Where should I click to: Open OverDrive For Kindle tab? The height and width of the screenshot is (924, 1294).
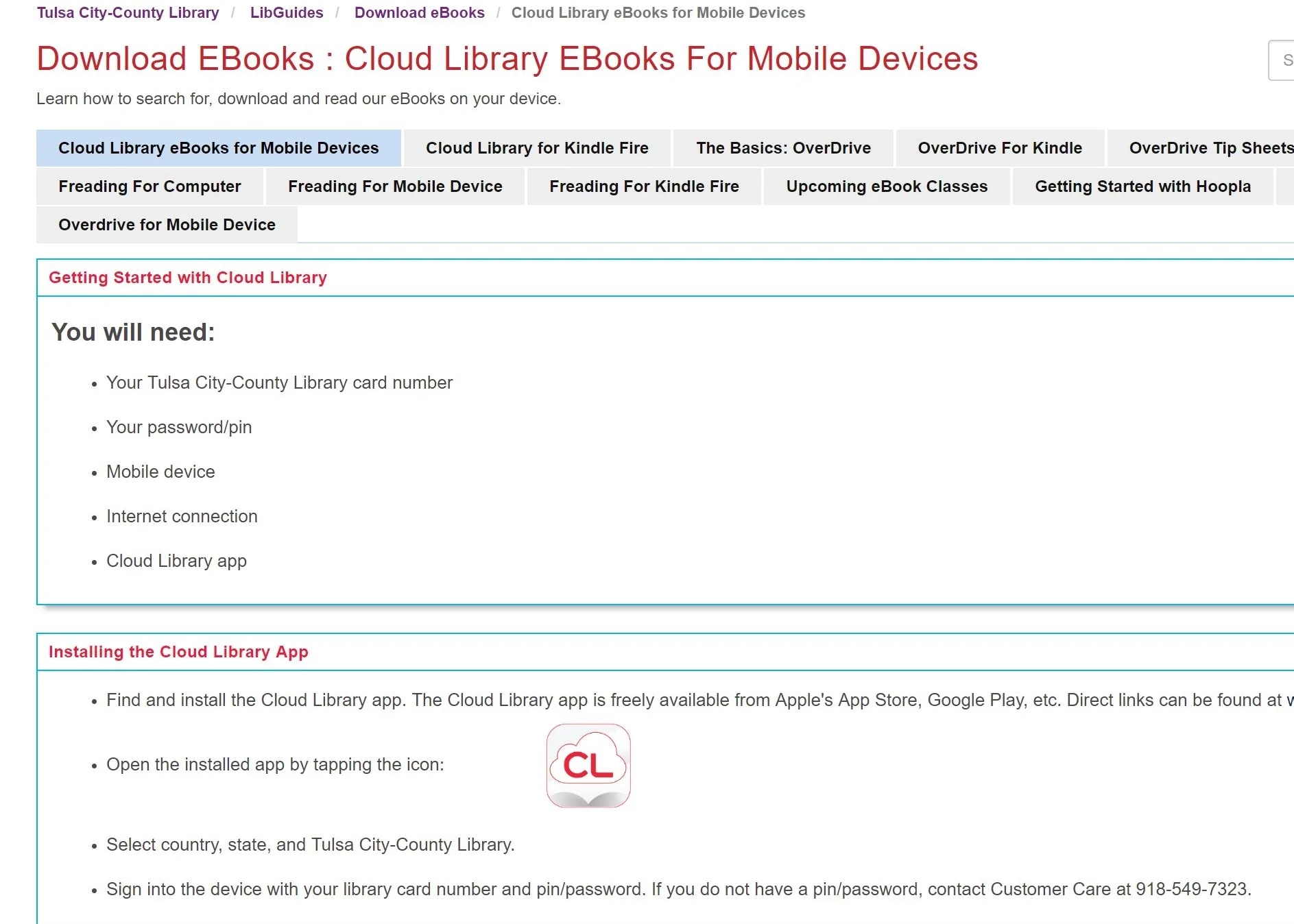pos(1000,148)
